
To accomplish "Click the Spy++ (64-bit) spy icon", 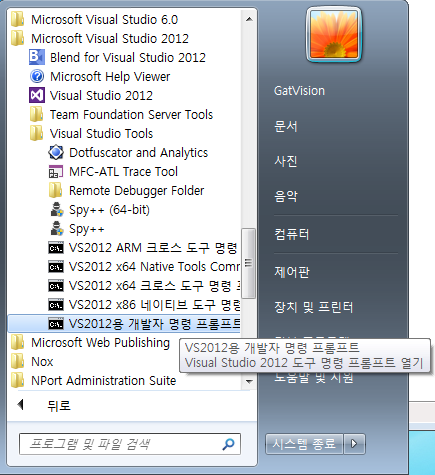I will (x=57, y=210).
